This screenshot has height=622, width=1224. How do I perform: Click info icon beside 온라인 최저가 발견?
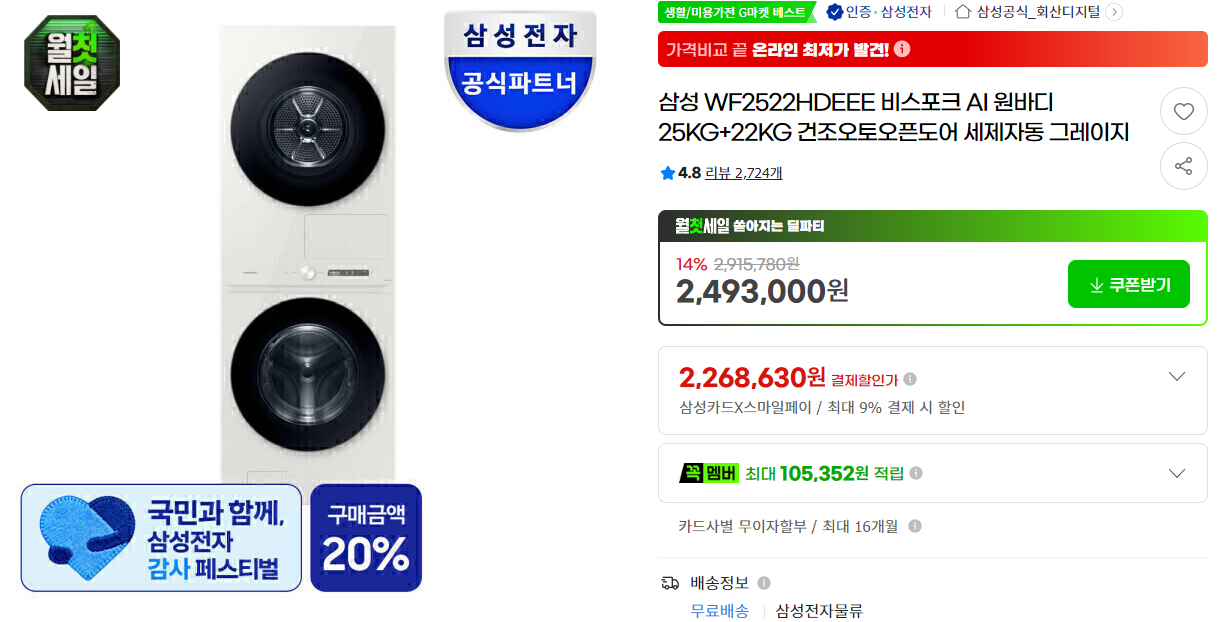[902, 49]
